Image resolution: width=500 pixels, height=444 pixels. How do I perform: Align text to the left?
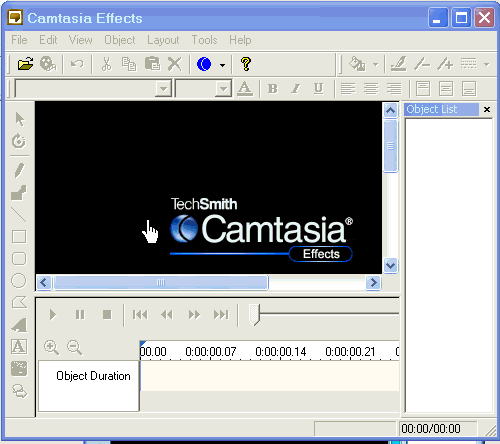point(348,89)
